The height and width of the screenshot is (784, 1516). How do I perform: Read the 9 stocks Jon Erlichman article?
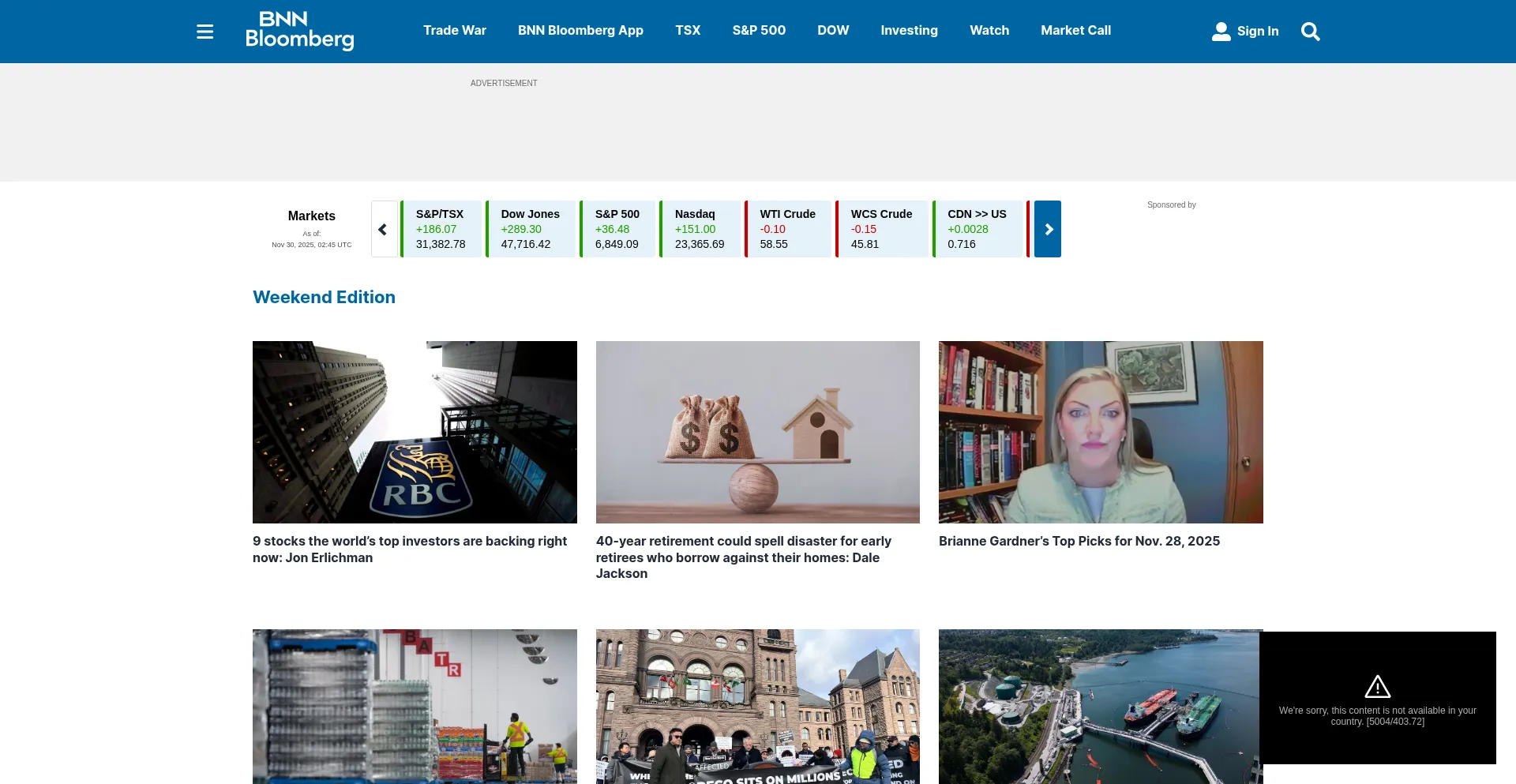click(410, 550)
